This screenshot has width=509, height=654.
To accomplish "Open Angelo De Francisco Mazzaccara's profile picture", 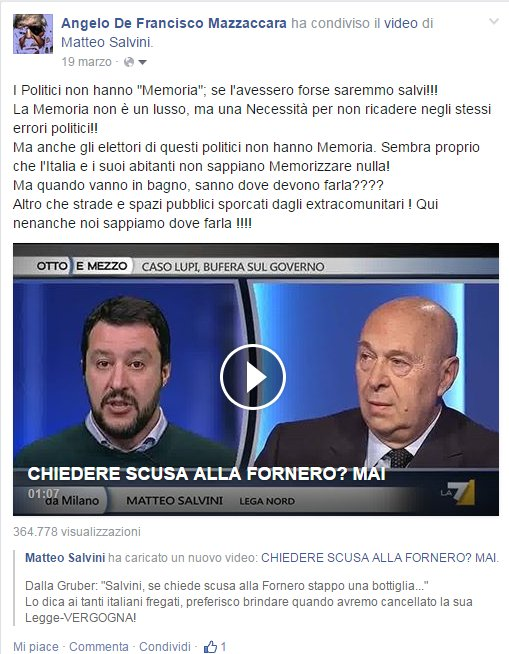I will (33, 34).
